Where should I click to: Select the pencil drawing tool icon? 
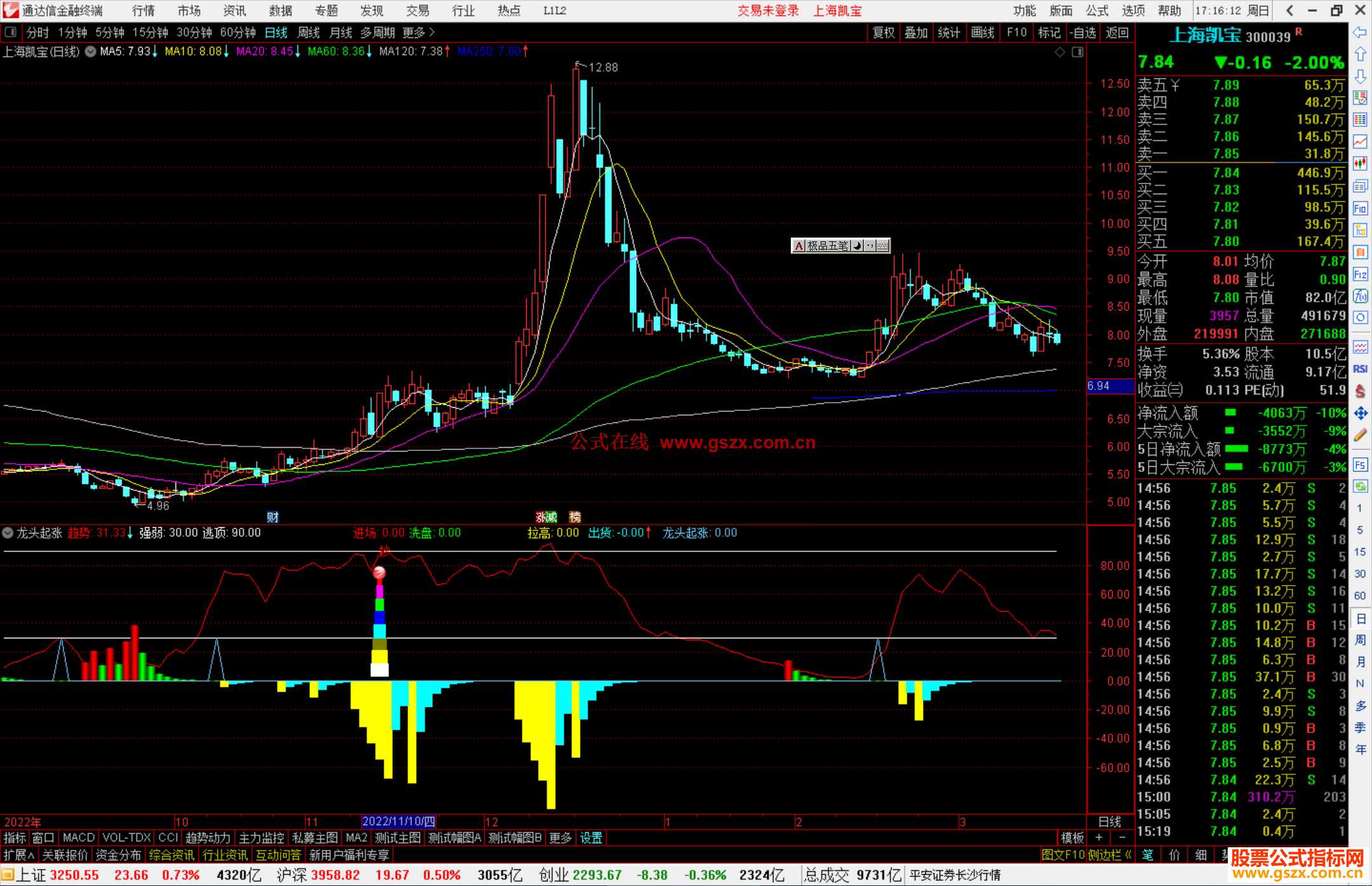click(x=1360, y=435)
